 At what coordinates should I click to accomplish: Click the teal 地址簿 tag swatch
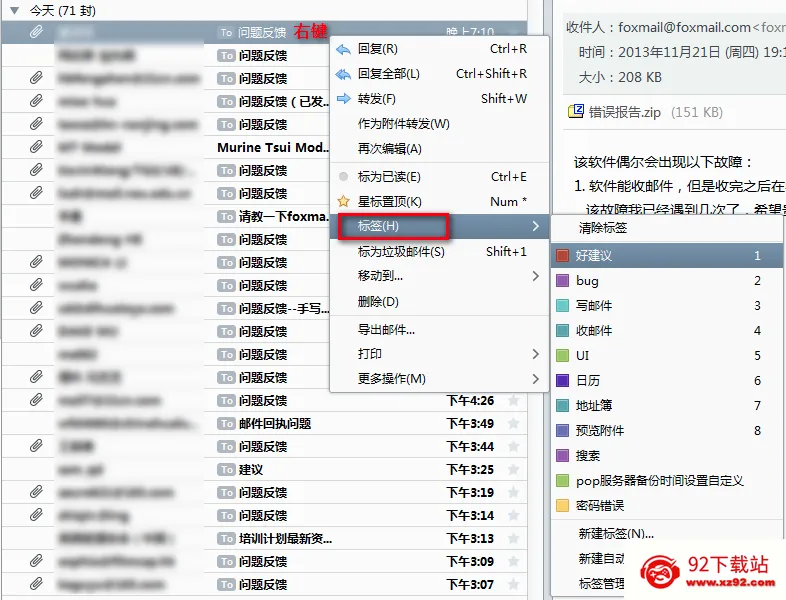pos(562,406)
